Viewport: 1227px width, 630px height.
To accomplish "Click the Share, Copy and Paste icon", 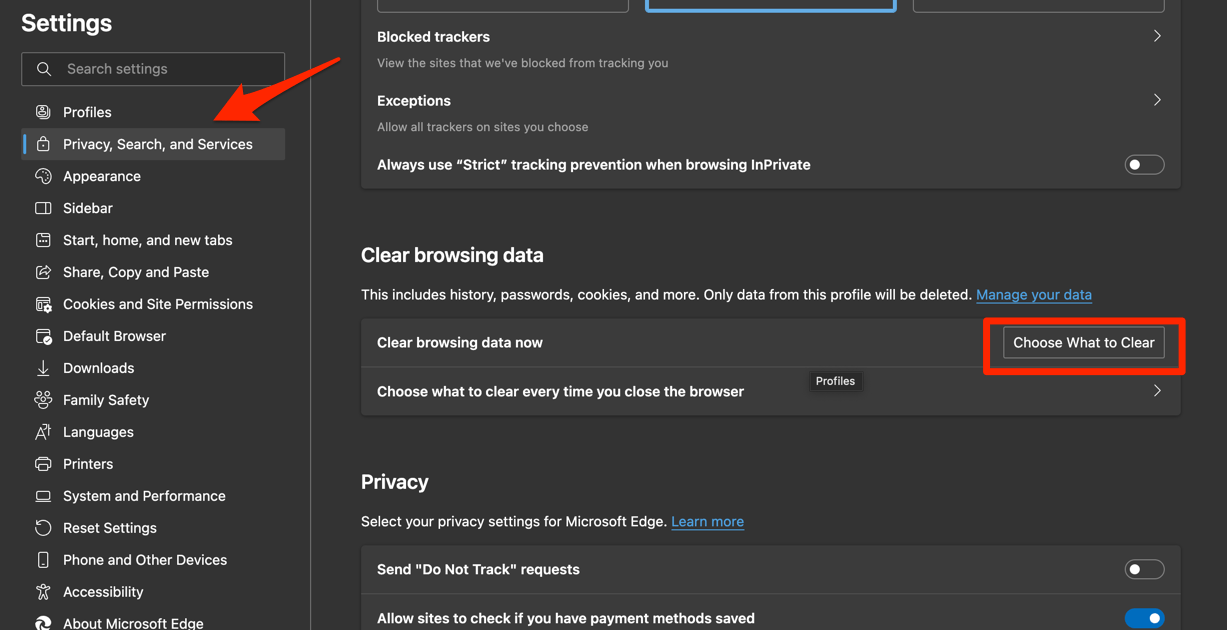I will click(43, 272).
